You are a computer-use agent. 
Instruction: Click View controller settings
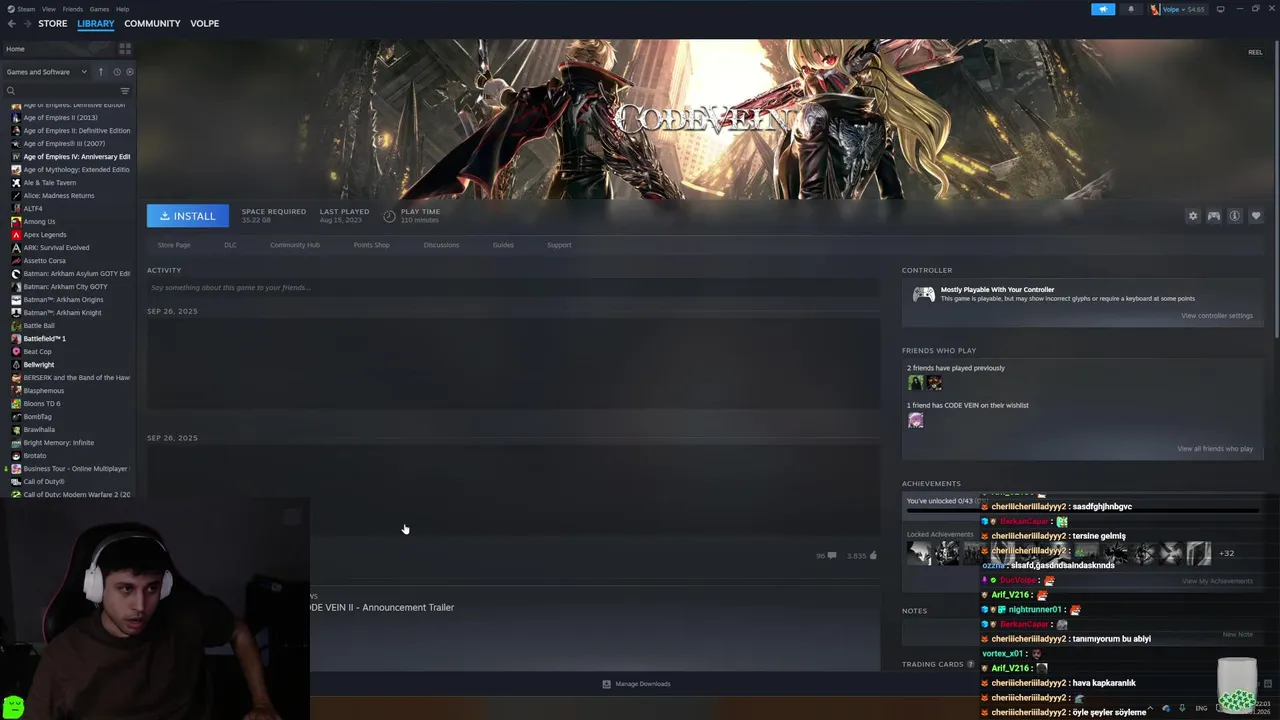click(x=1216, y=316)
